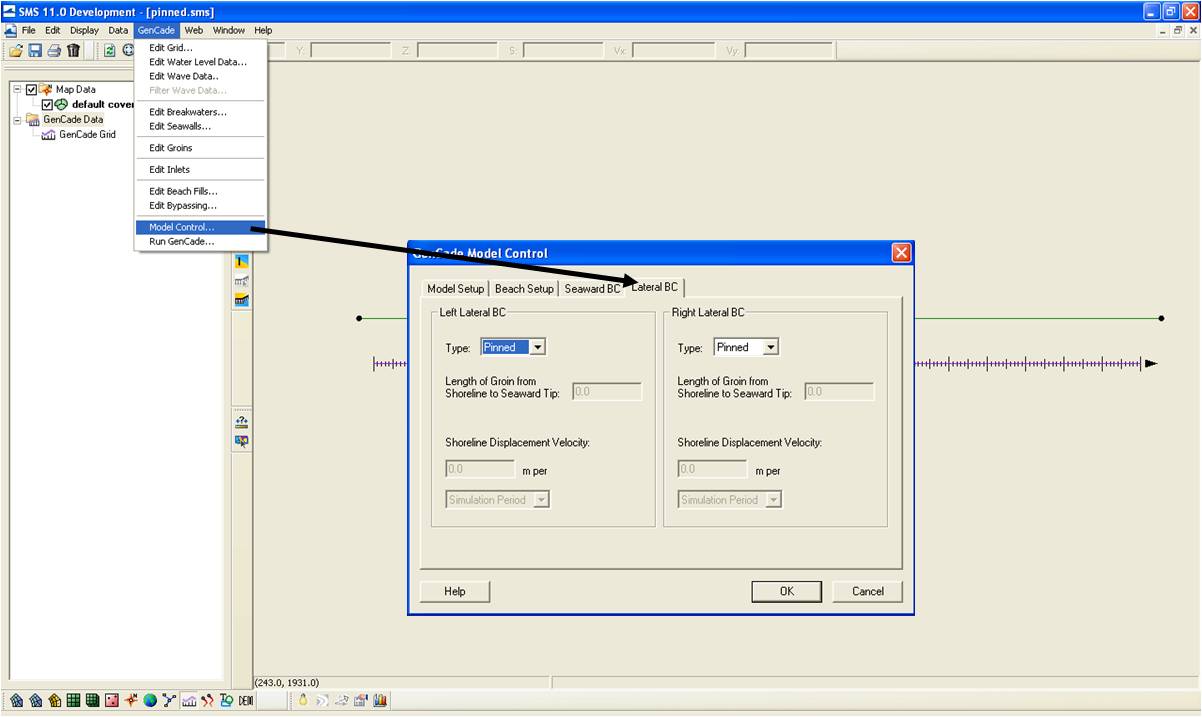This screenshot has width=1202, height=717.
Task: Select the GenCade Grid tree item
Action: tap(87, 134)
